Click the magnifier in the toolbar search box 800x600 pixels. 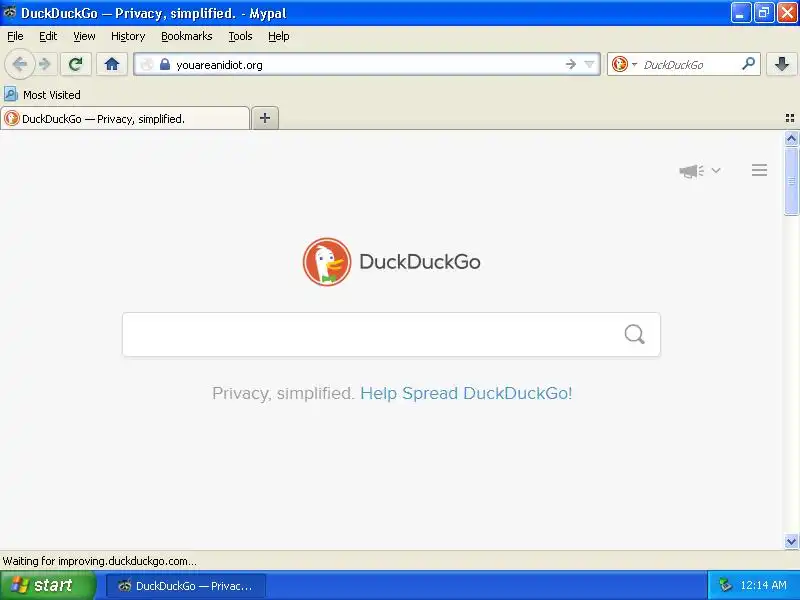[748, 64]
